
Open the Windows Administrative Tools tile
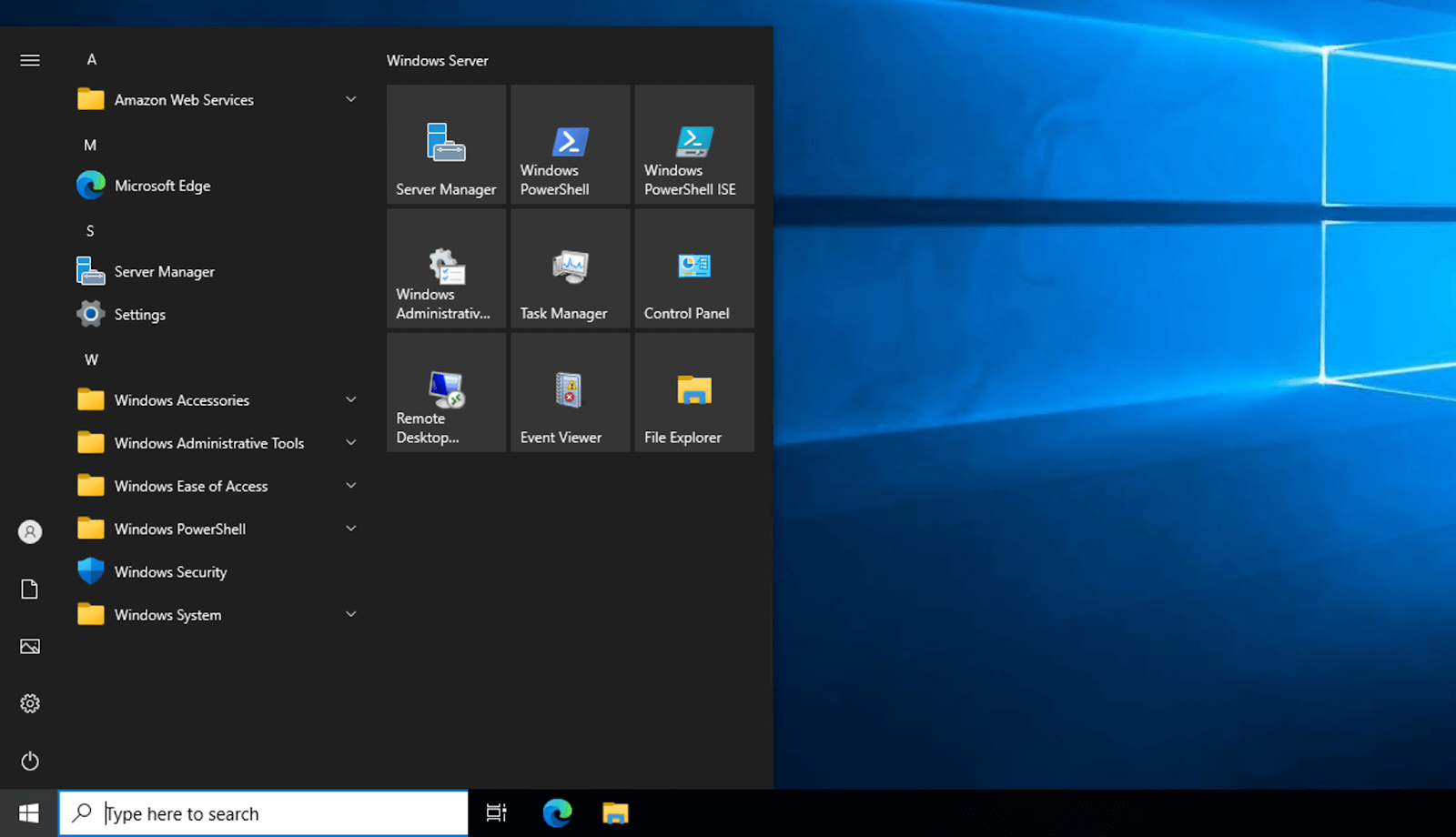pos(446,268)
